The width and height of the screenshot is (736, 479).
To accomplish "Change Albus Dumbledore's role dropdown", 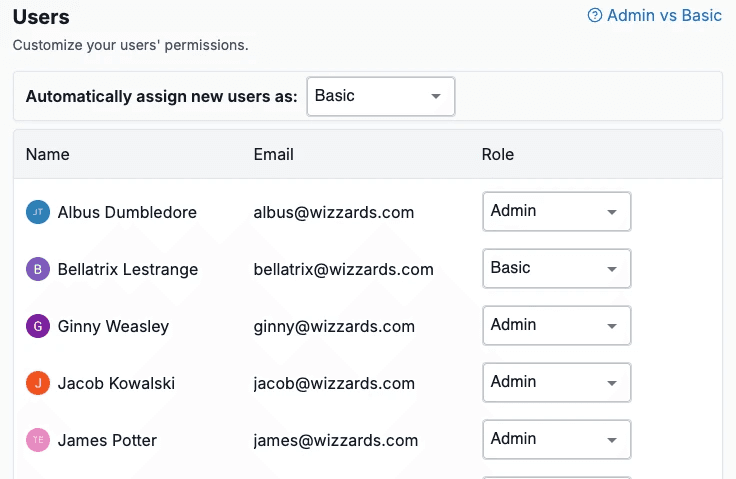I will coord(556,211).
